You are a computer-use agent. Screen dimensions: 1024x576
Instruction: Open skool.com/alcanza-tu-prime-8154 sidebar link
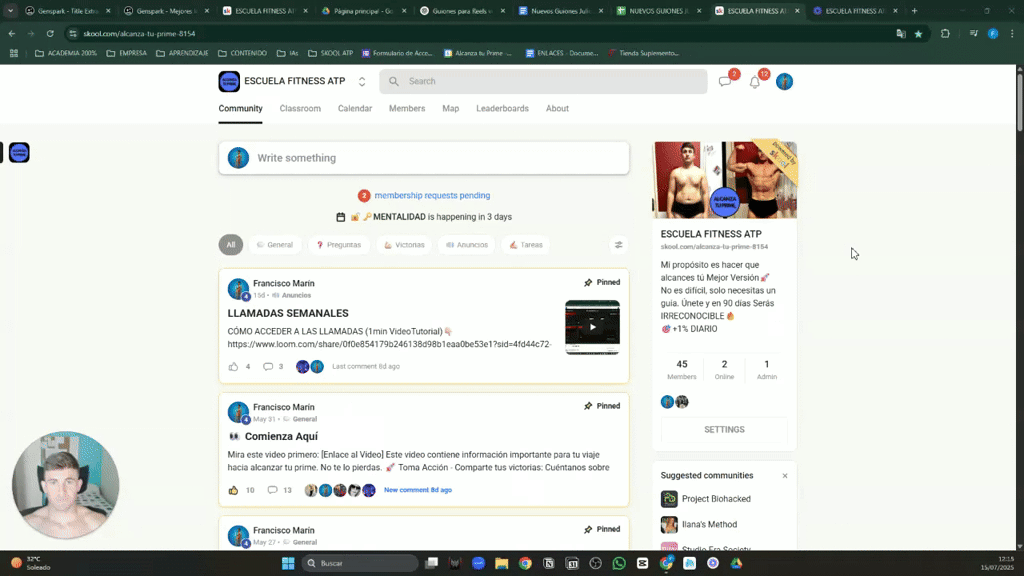[714, 247]
